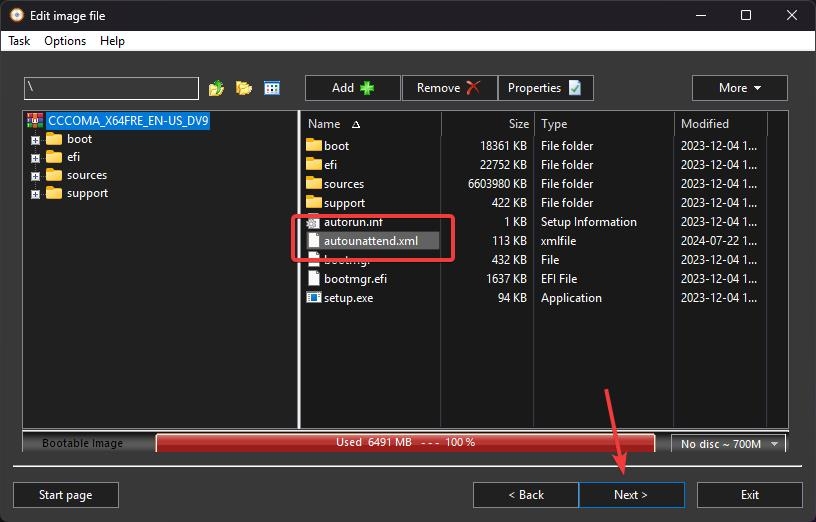Click the 6603980 KB size cell

point(497,184)
